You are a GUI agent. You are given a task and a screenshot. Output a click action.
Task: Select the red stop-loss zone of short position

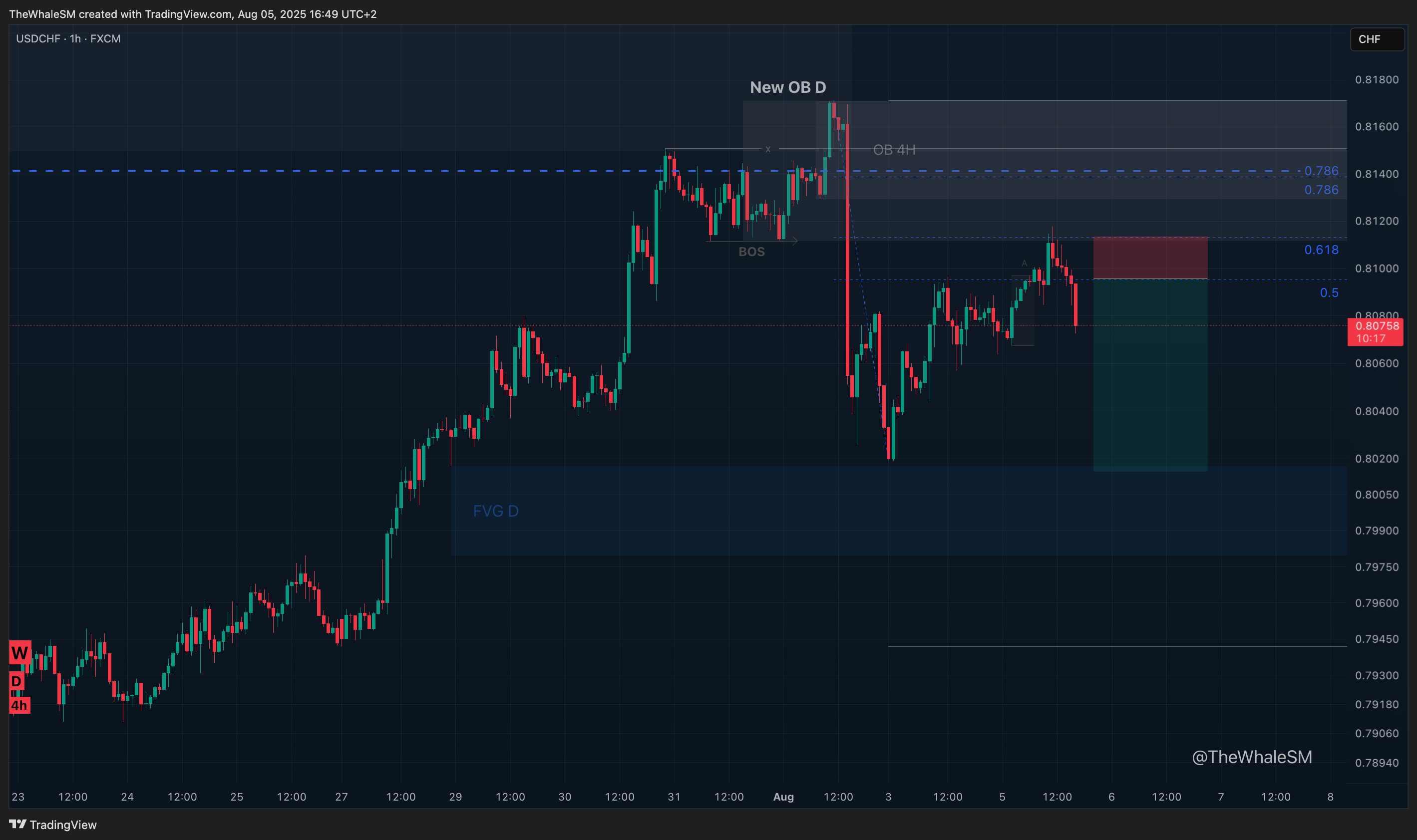coord(1150,258)
